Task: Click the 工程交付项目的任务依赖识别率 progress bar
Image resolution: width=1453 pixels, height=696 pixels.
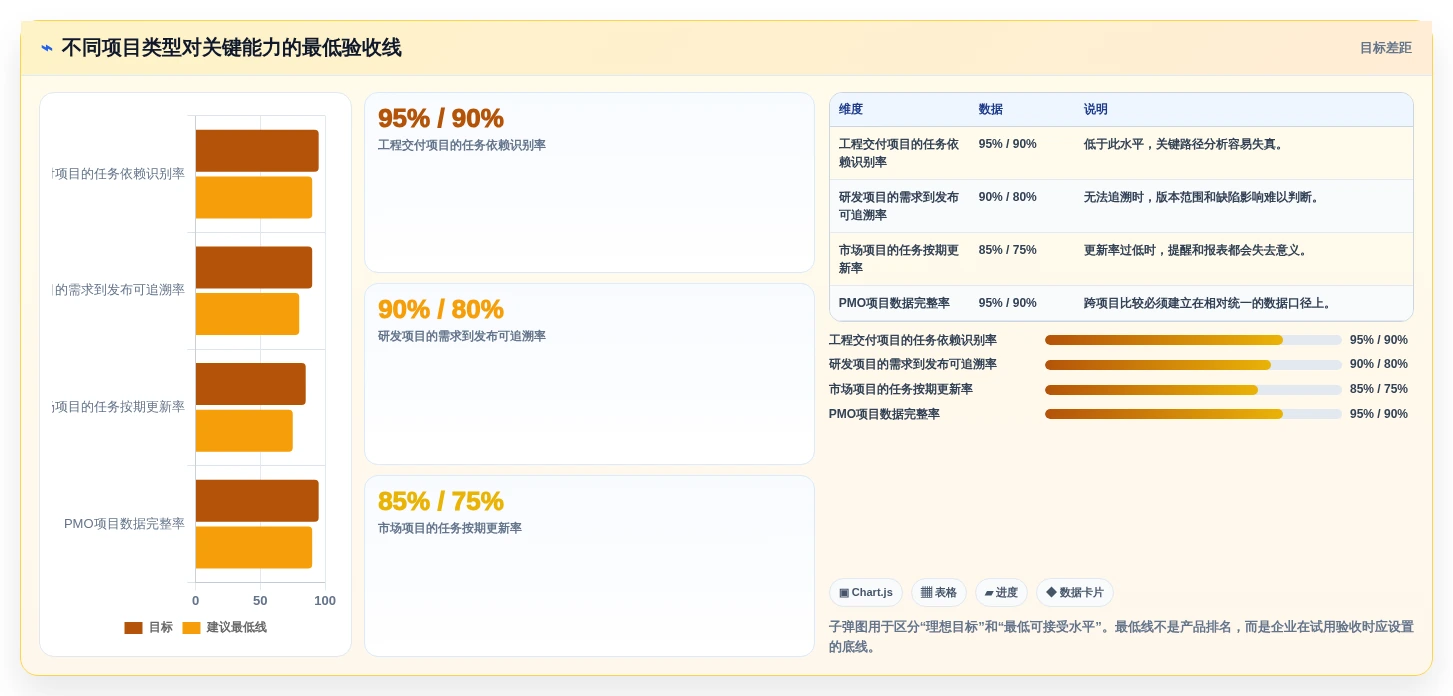Action: pos(1193,340)
